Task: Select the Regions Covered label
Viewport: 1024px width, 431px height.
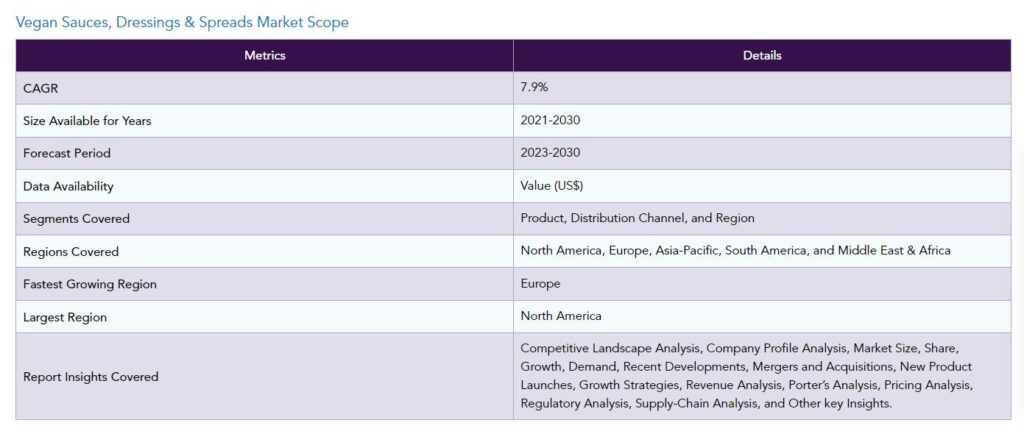Action: [x=71, y=251]
